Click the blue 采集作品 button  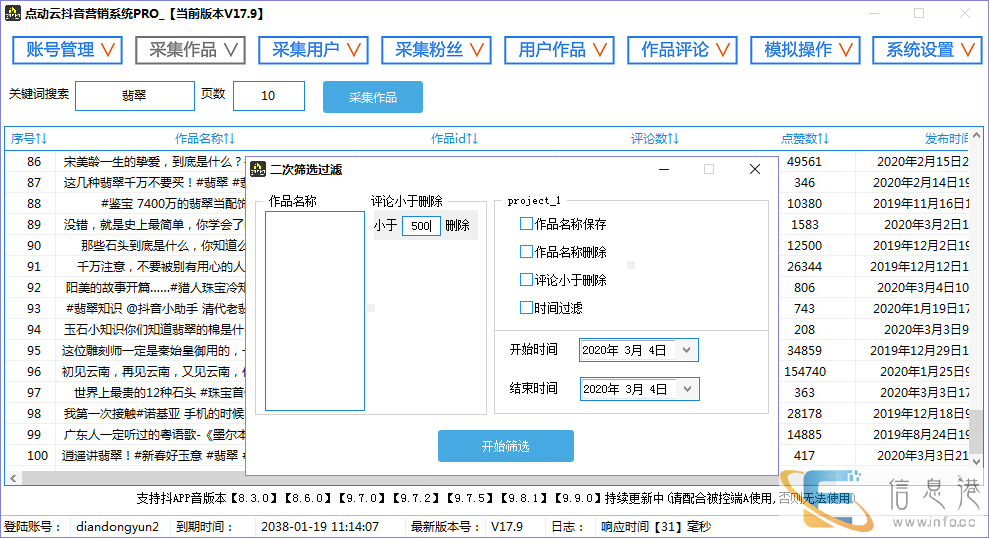click(x=372, y=97)
